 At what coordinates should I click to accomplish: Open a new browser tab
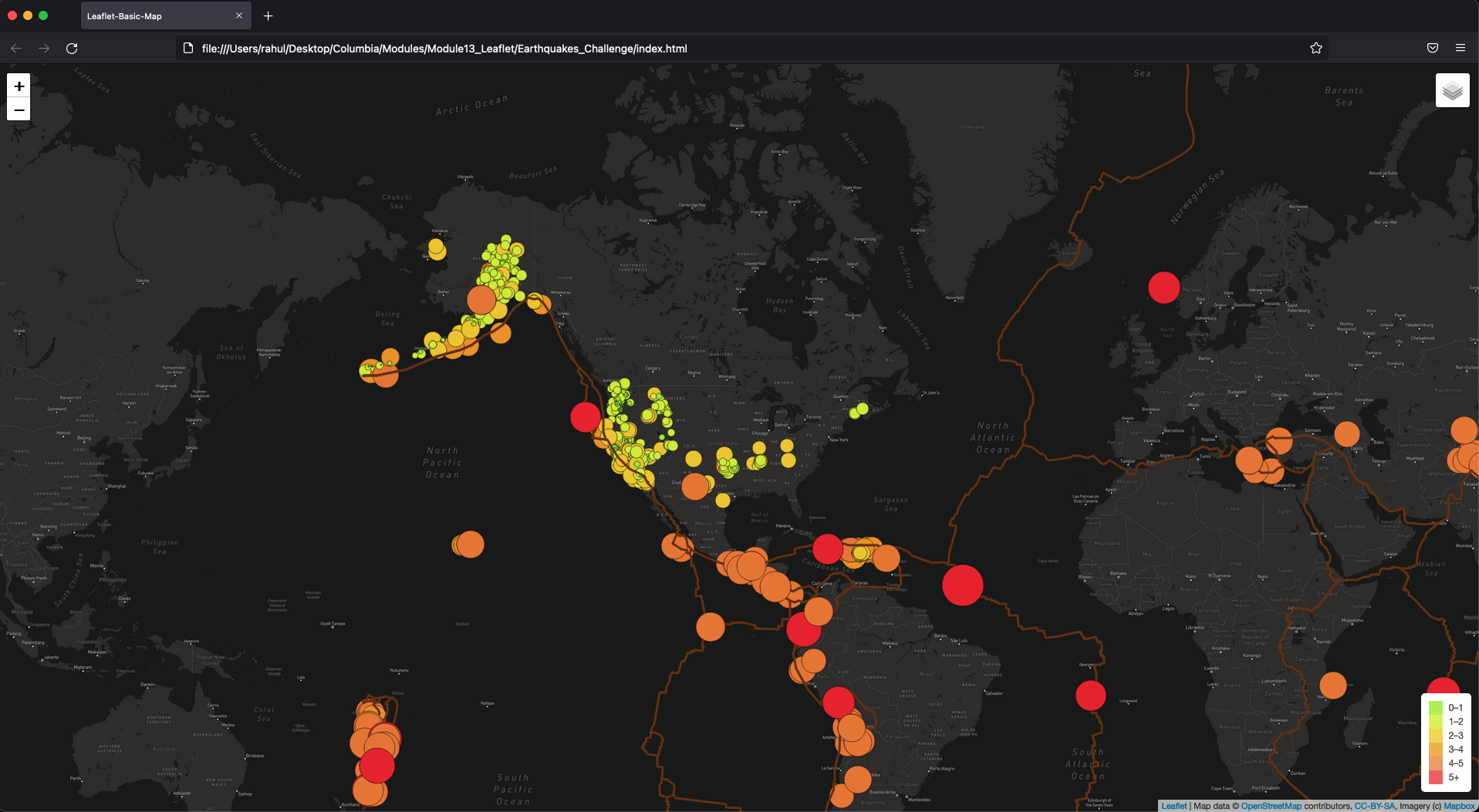click(x=268, y=15)
